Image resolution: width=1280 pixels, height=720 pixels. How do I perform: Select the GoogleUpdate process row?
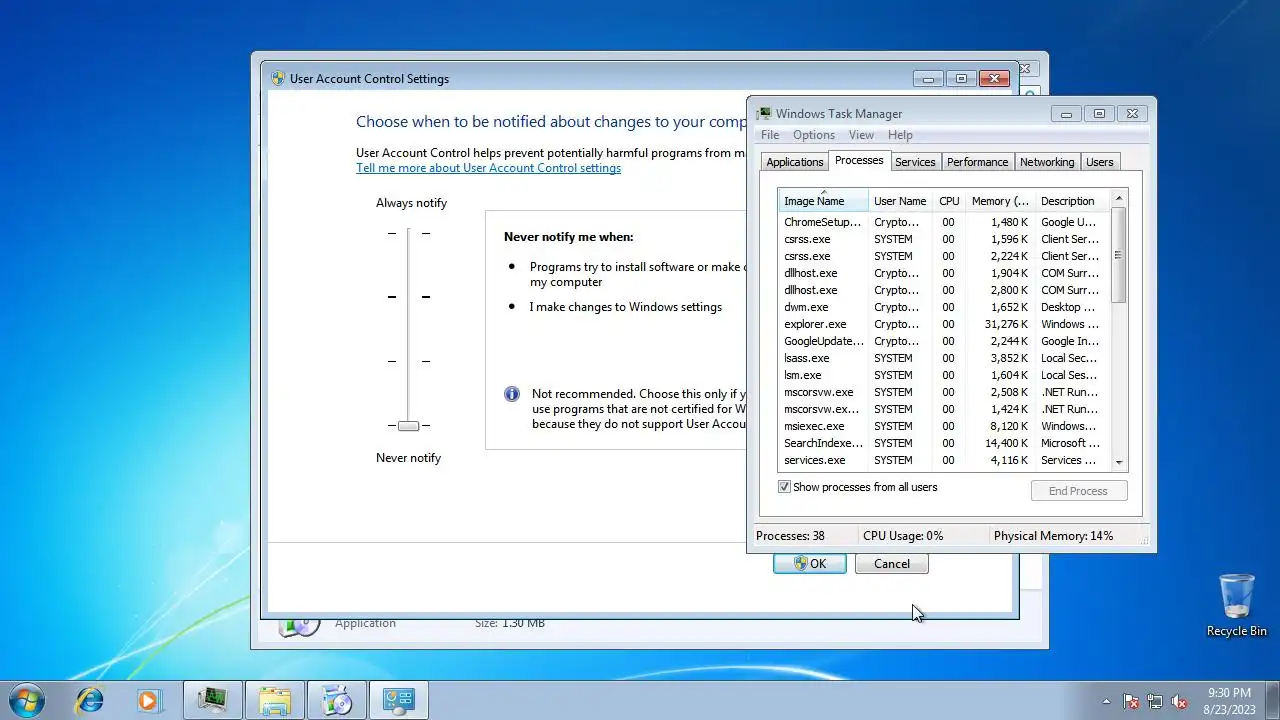[x=944, y=341]
